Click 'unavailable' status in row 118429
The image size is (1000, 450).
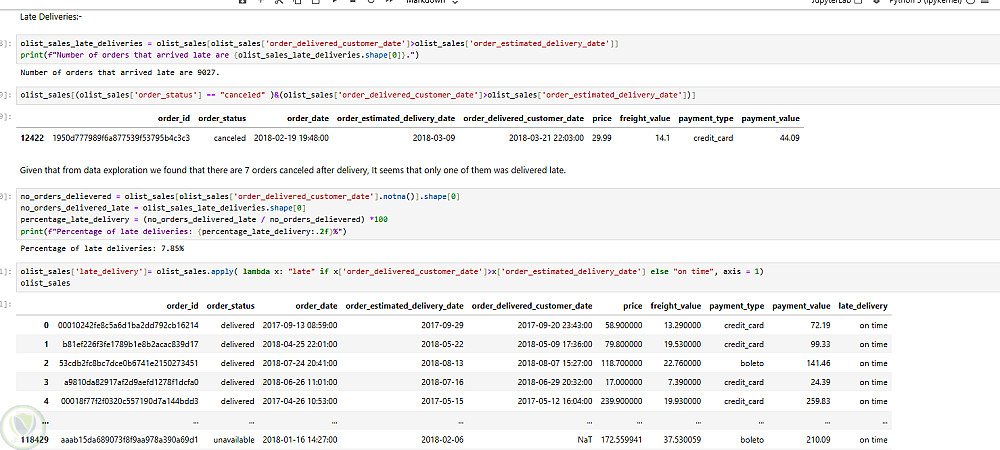click(233, 440)
